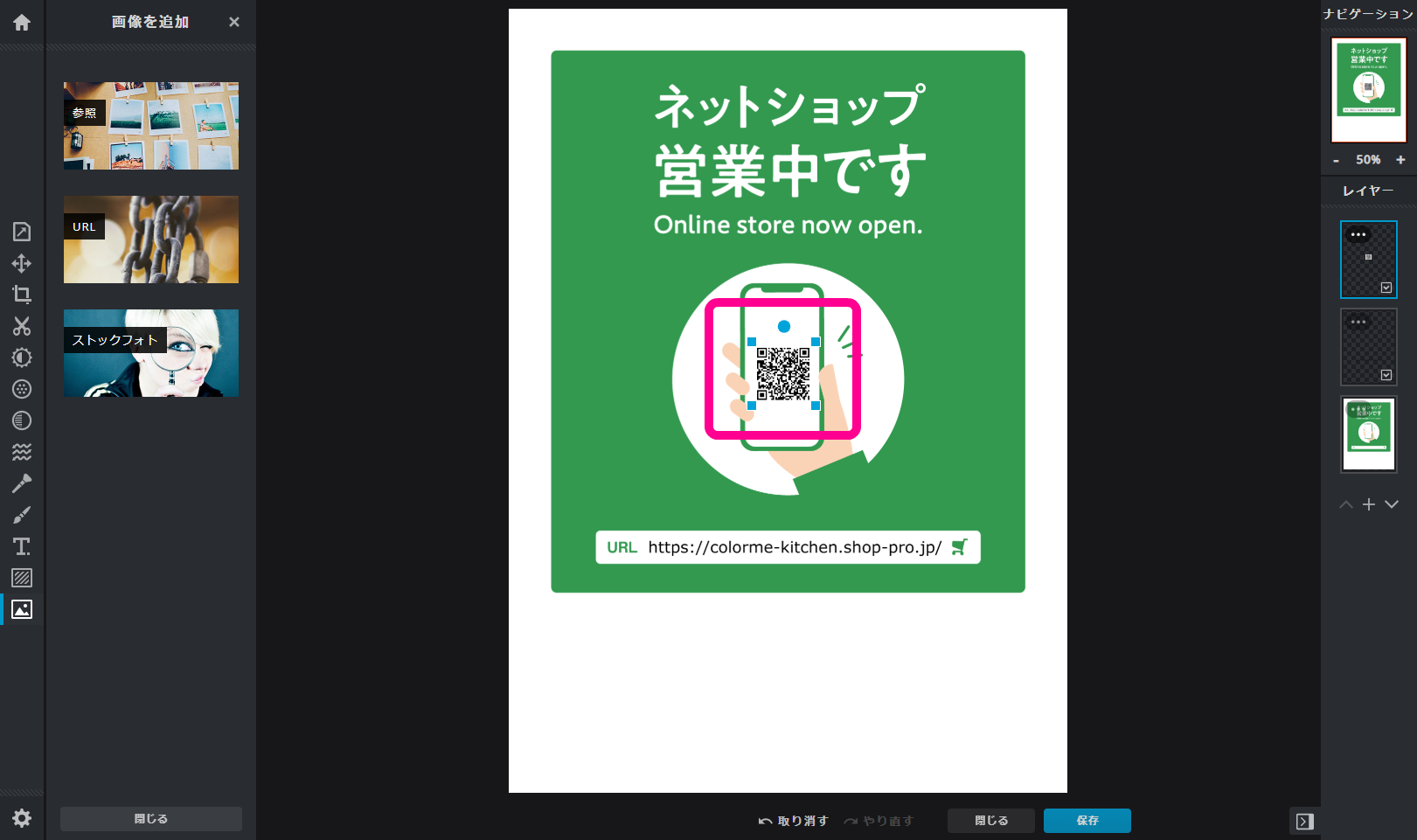Select the Liquify waves tool
The width and height of the screenshot is (1417, 840).
22,452
